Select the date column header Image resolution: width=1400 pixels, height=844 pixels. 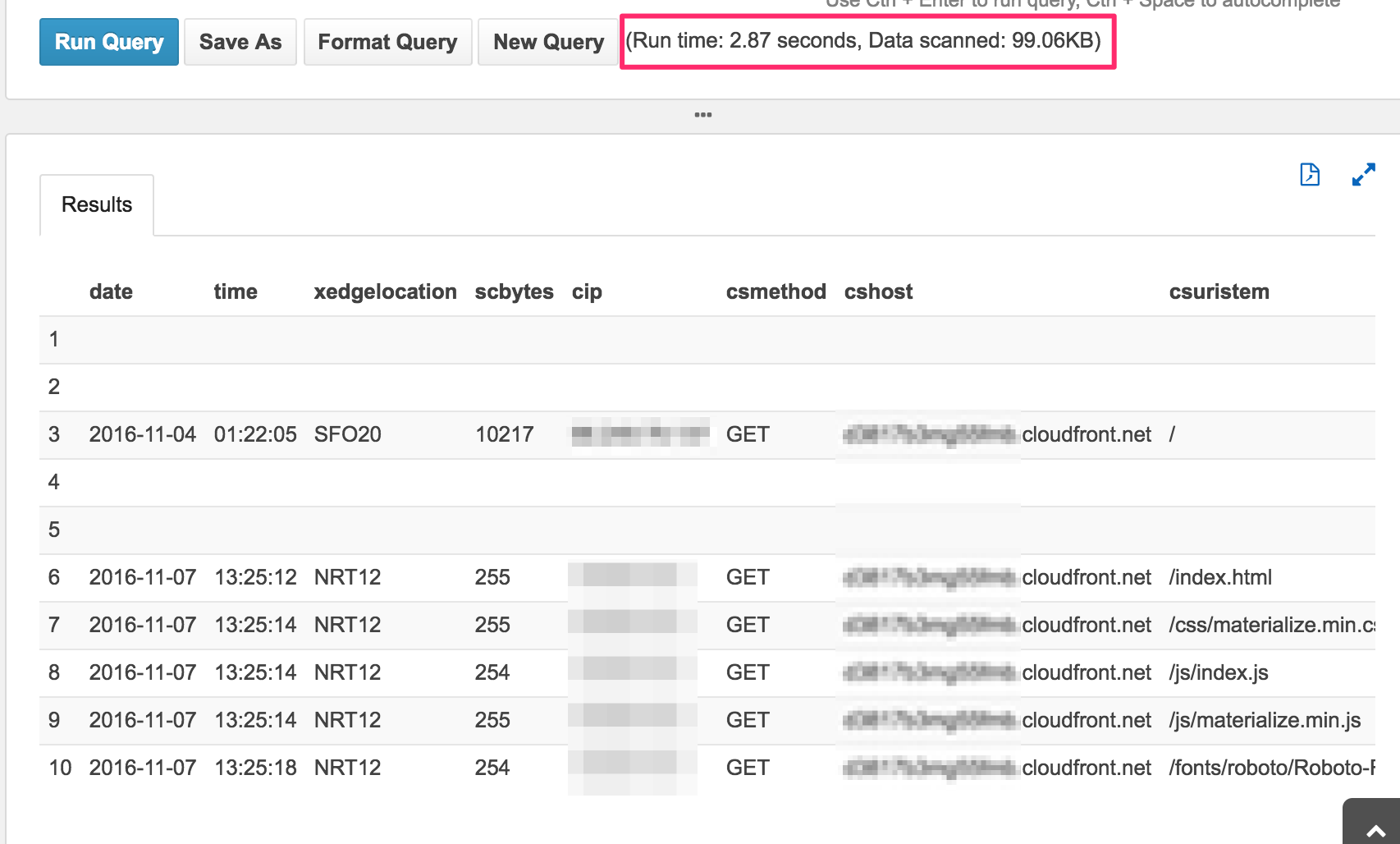pyautogui.click(x=110, y=291)
